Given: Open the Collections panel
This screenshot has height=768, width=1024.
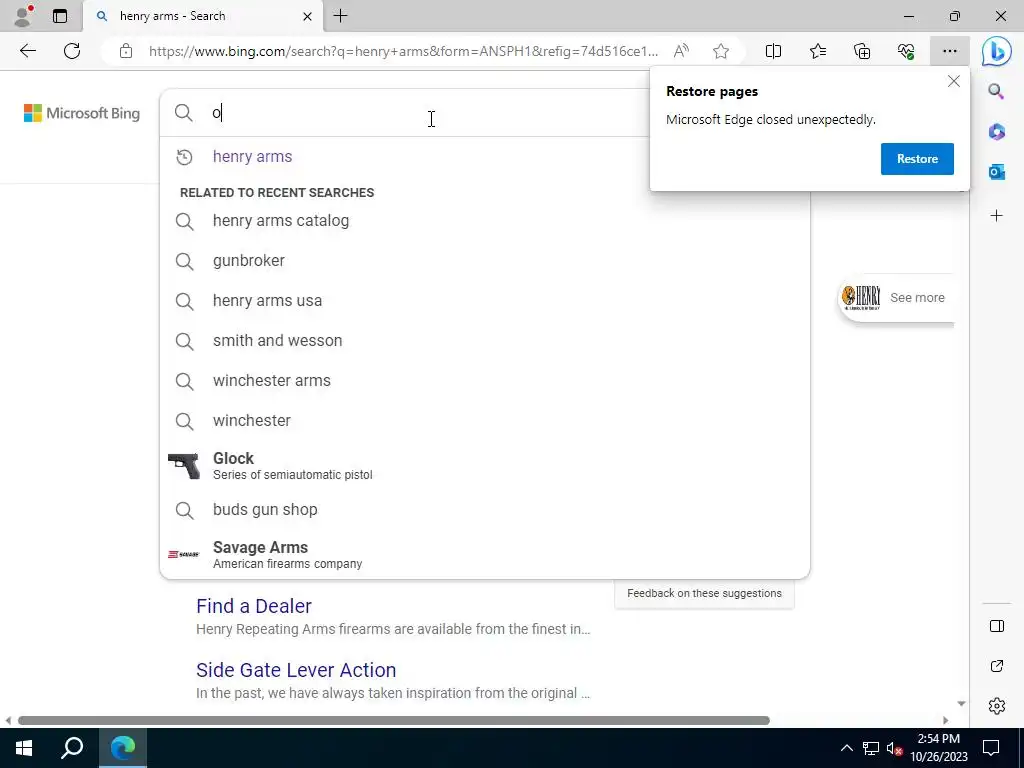Looking at the screenshot, I should click(862, 51).
